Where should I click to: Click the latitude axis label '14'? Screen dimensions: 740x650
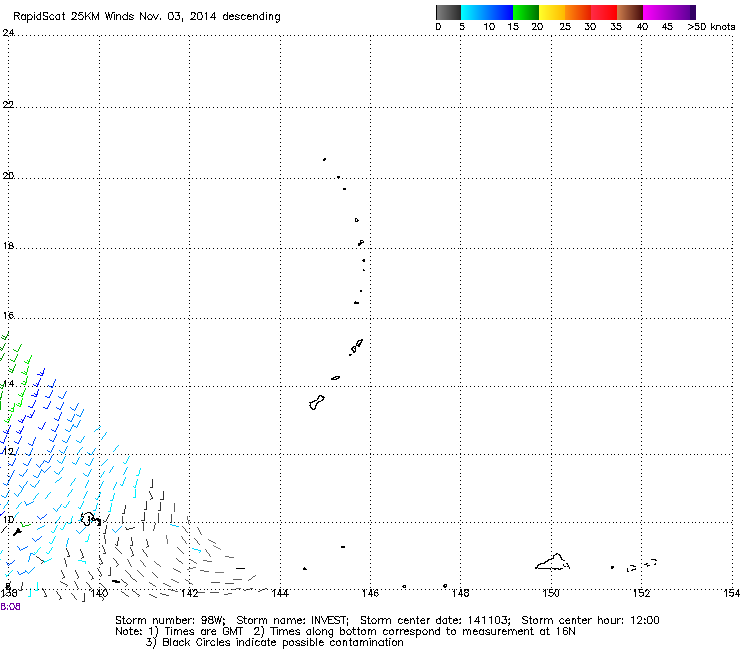click(x=8, y=384)
